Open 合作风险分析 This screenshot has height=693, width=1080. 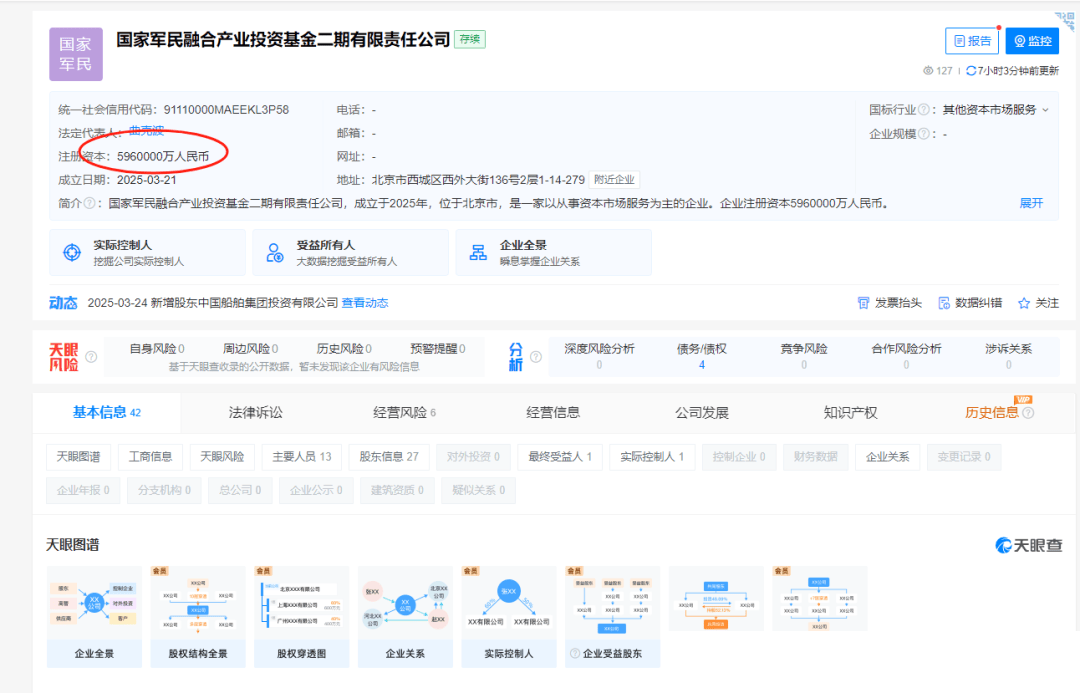point(906,356)
